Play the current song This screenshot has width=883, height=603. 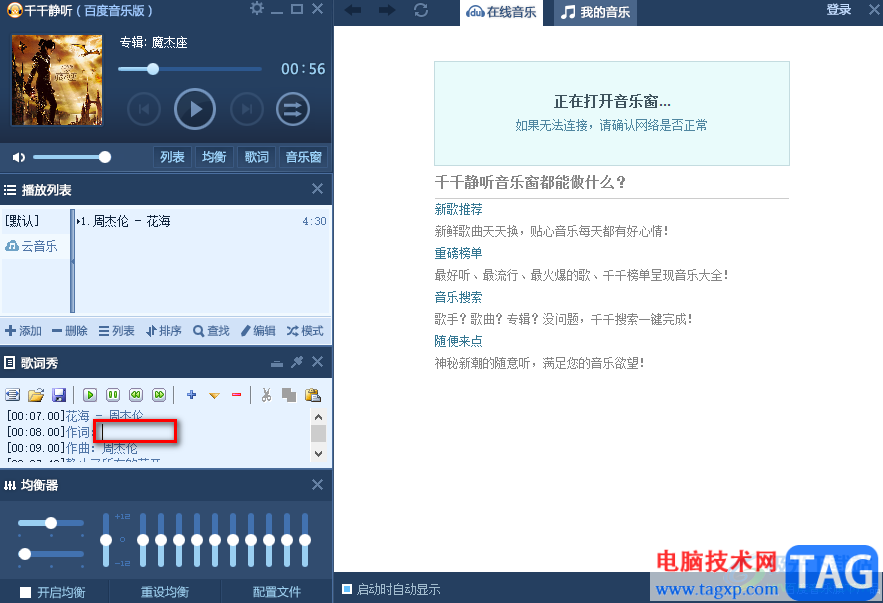coord(195,109)
